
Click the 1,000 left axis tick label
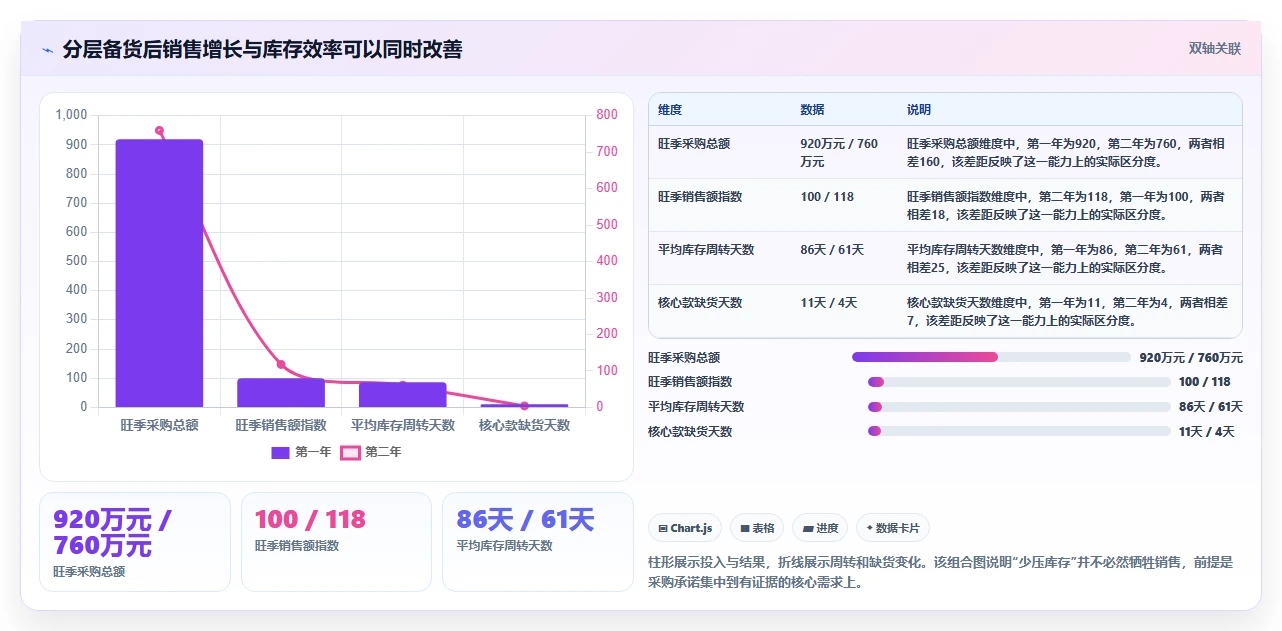tap(71, 115)
